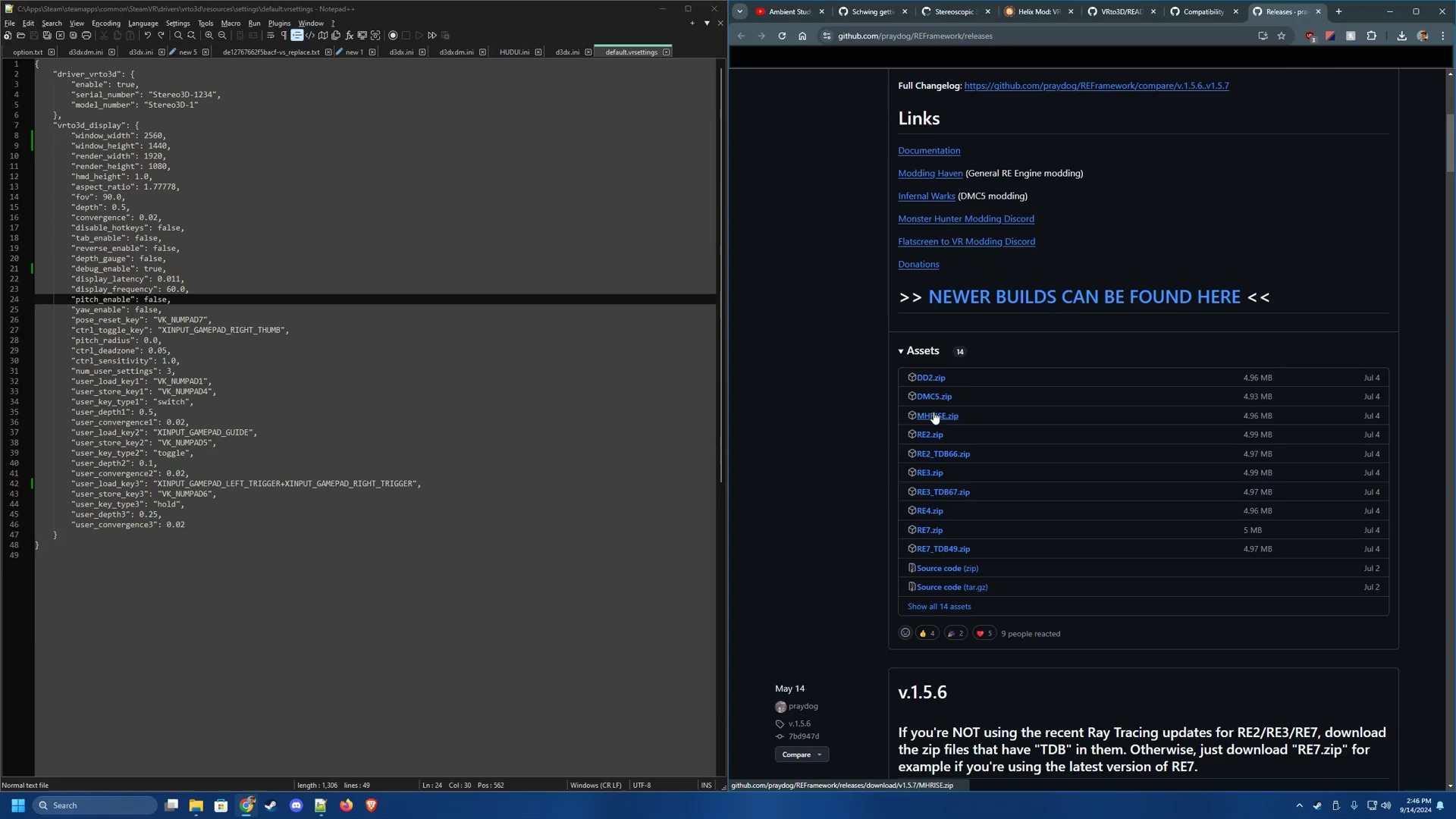The width and height of the screenshot is (1456, 819).
Task: Open a new browser tab with plus
Action: click(x=1338, y=11)
